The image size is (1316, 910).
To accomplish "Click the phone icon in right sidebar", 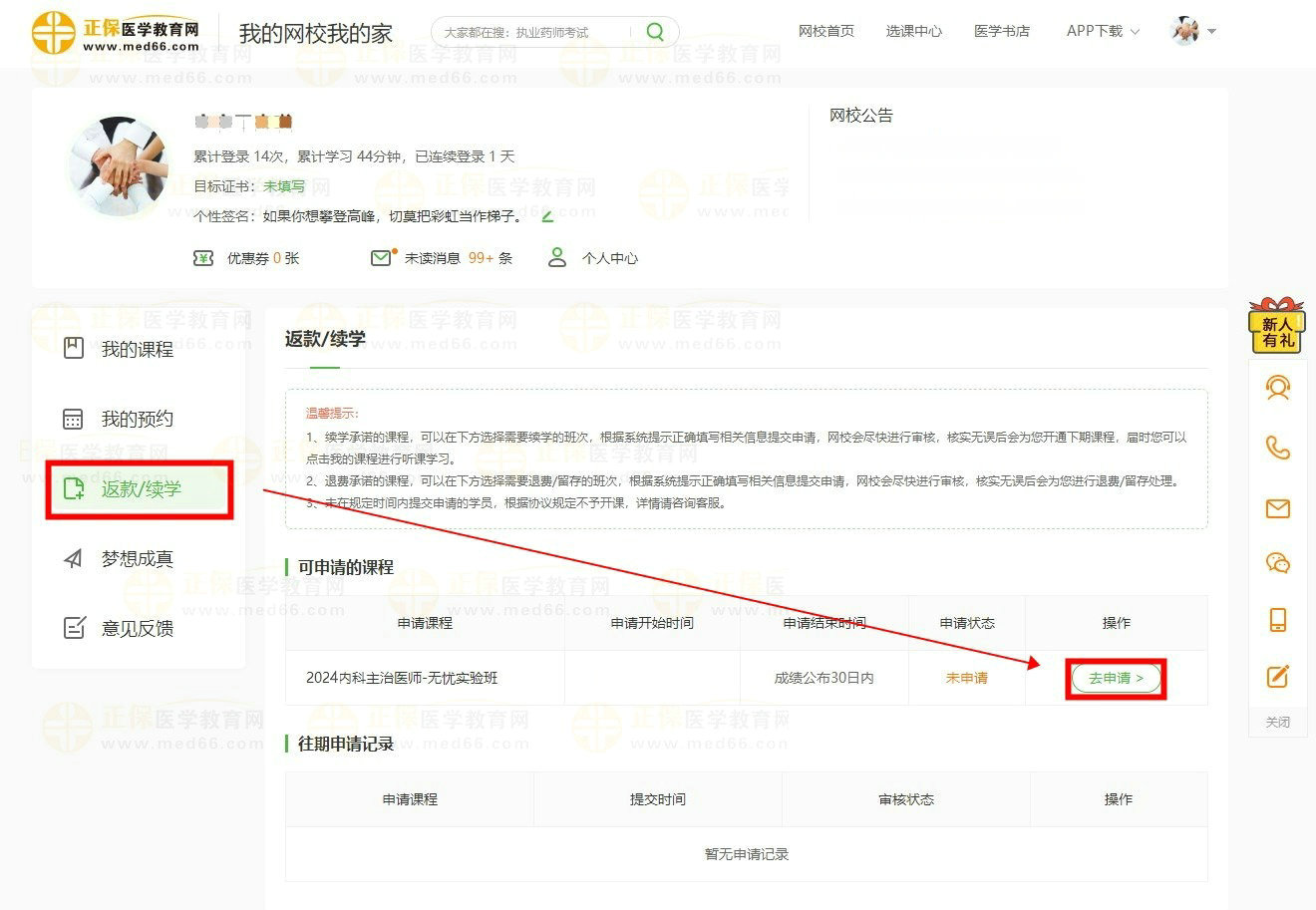I will tap(1277, 448).
